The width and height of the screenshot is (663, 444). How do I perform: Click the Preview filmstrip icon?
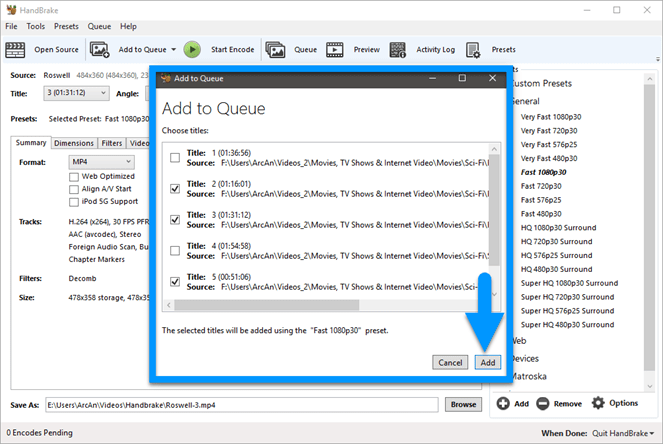click(334, 49)
